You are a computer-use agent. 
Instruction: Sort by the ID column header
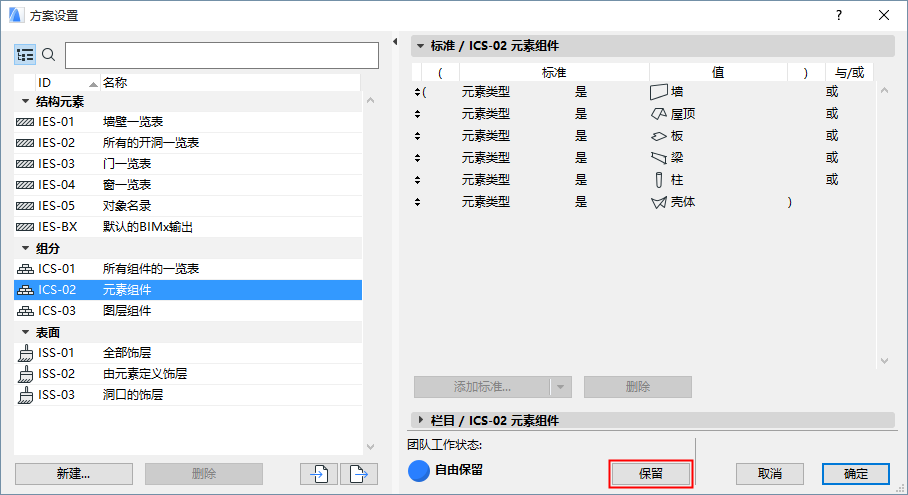point(68,83)
